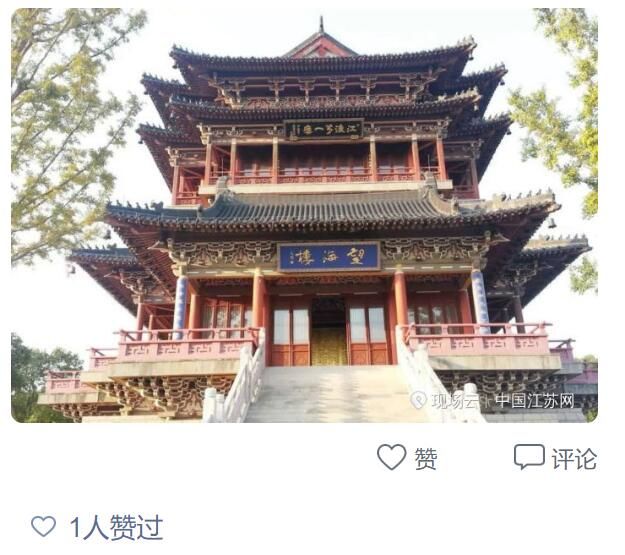Click the dark upper 江淮第一楼 plaque
The image size is (625, 555).
coord(324,129)
